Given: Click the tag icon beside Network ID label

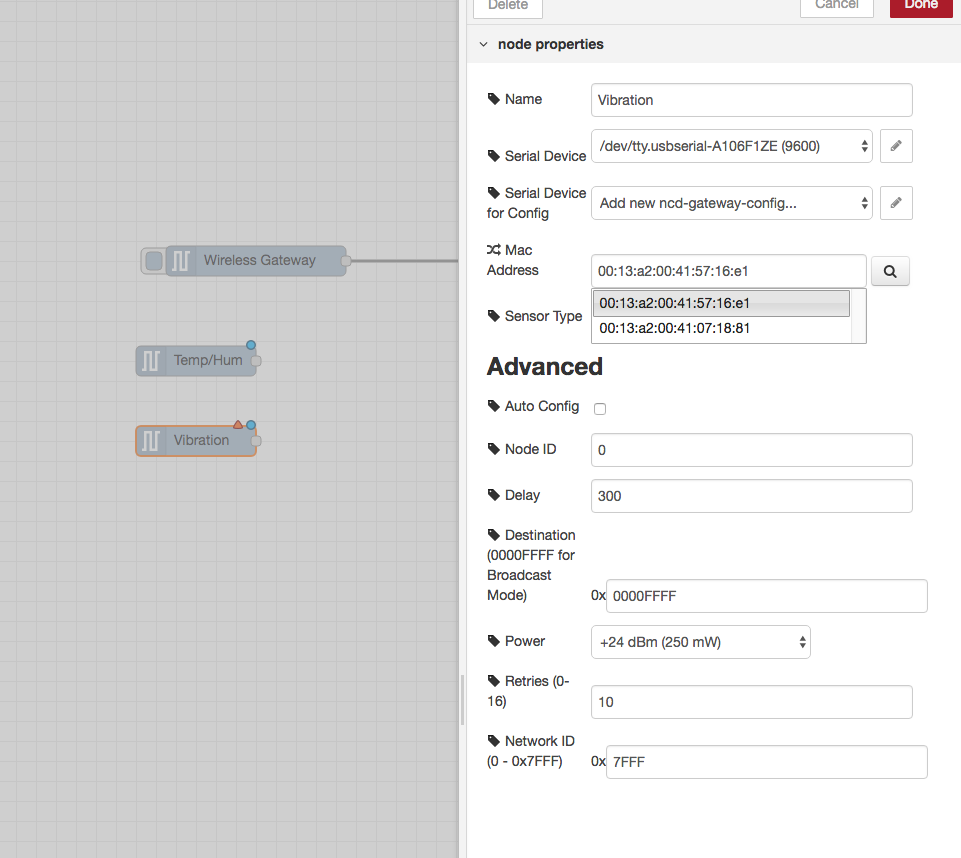Looking at the screenshot, I should [x=493, y=740].
